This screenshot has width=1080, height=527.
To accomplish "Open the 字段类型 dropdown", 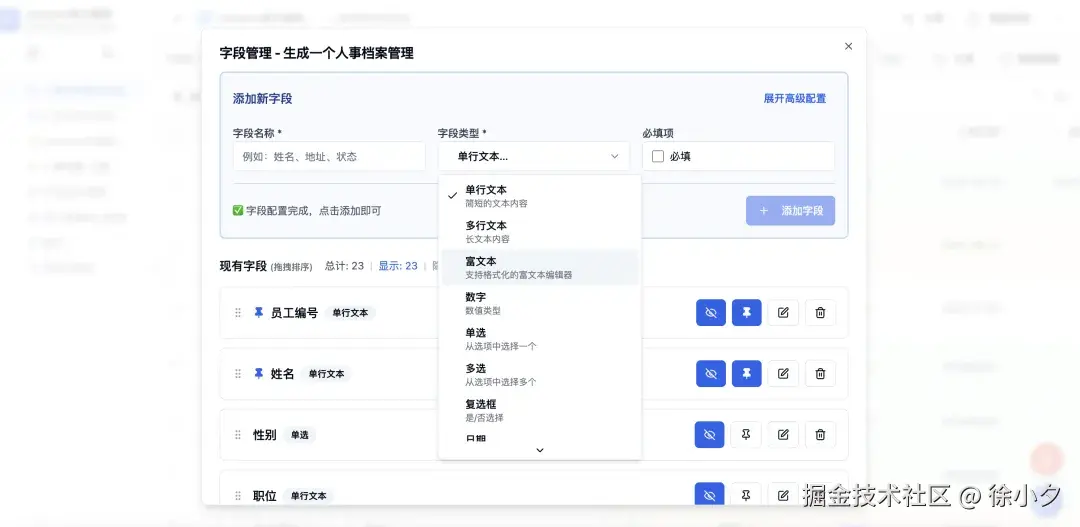I will (534, 156).
